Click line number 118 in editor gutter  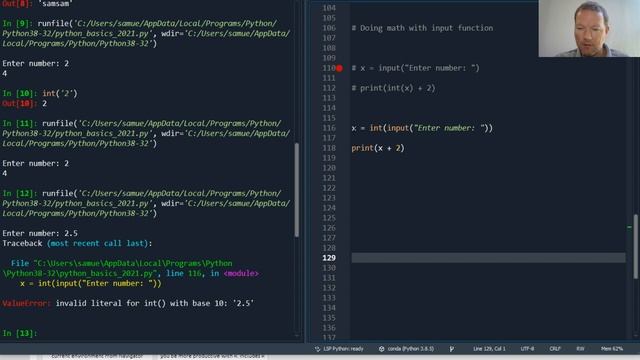pos(329,148)
